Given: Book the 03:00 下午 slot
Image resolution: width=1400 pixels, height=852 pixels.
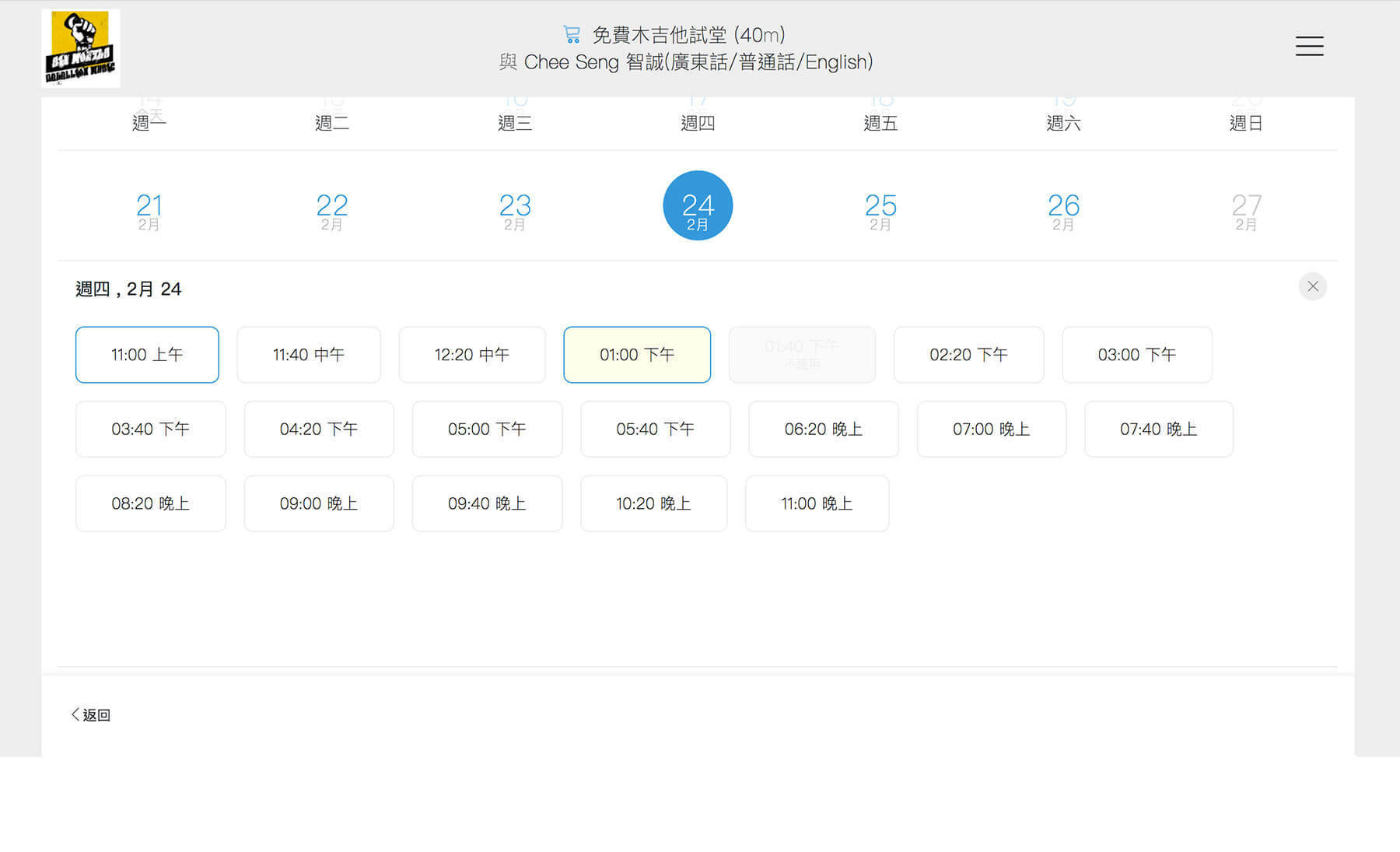Looking at the screenshot, I should pos(1136,355).
